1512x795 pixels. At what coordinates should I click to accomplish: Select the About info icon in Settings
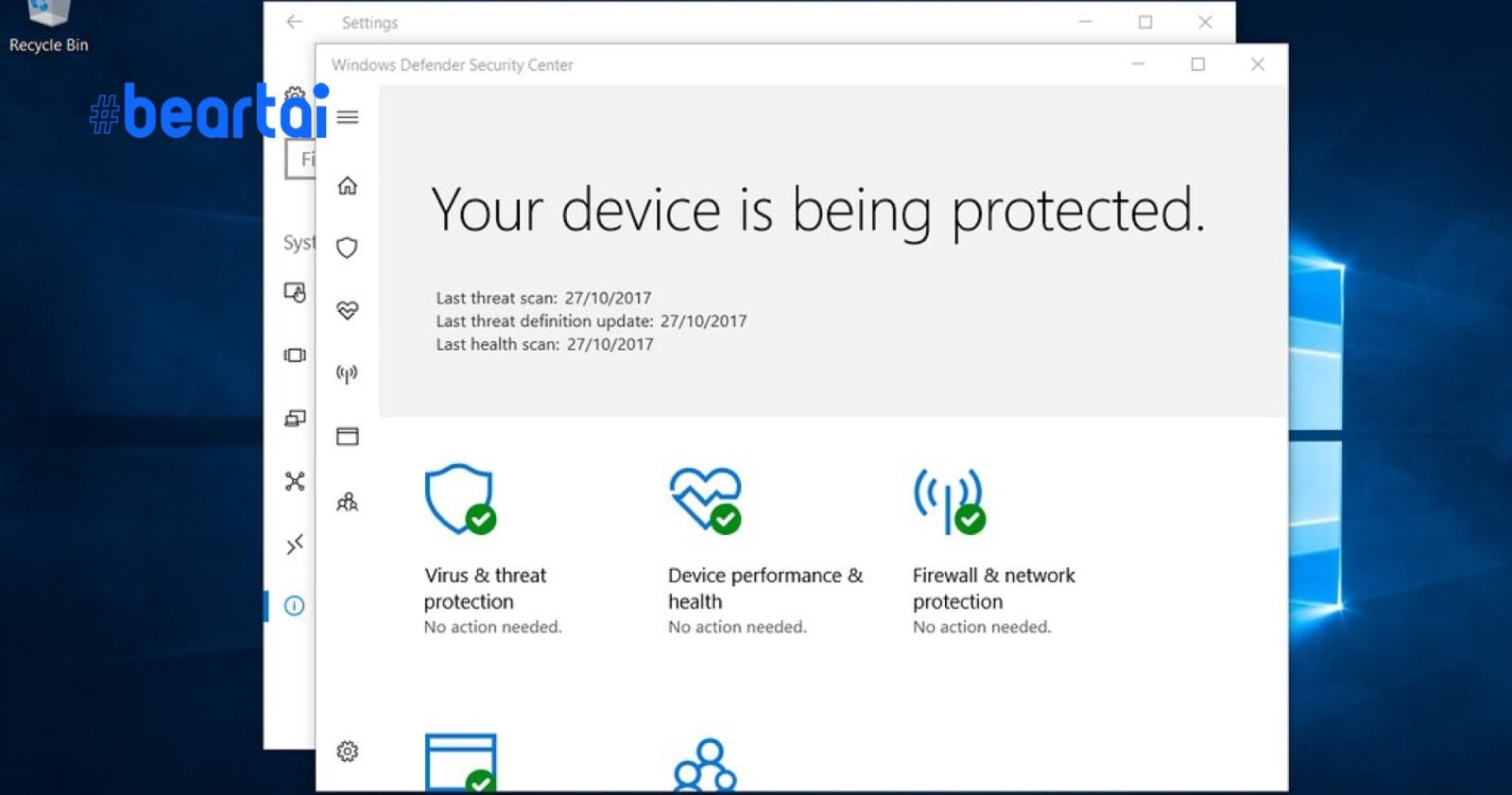(295, 606)
